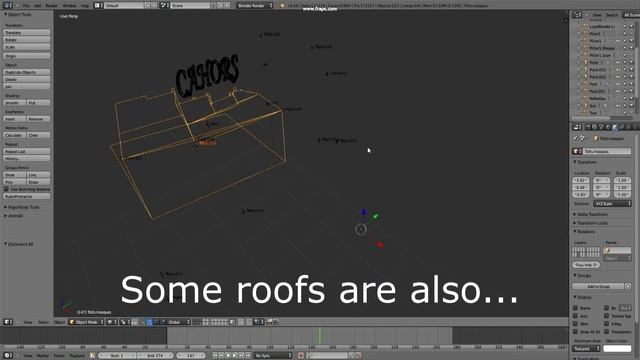Click the Scale tool button
This screenshot has width=640, height=360.
pos(27,47)
